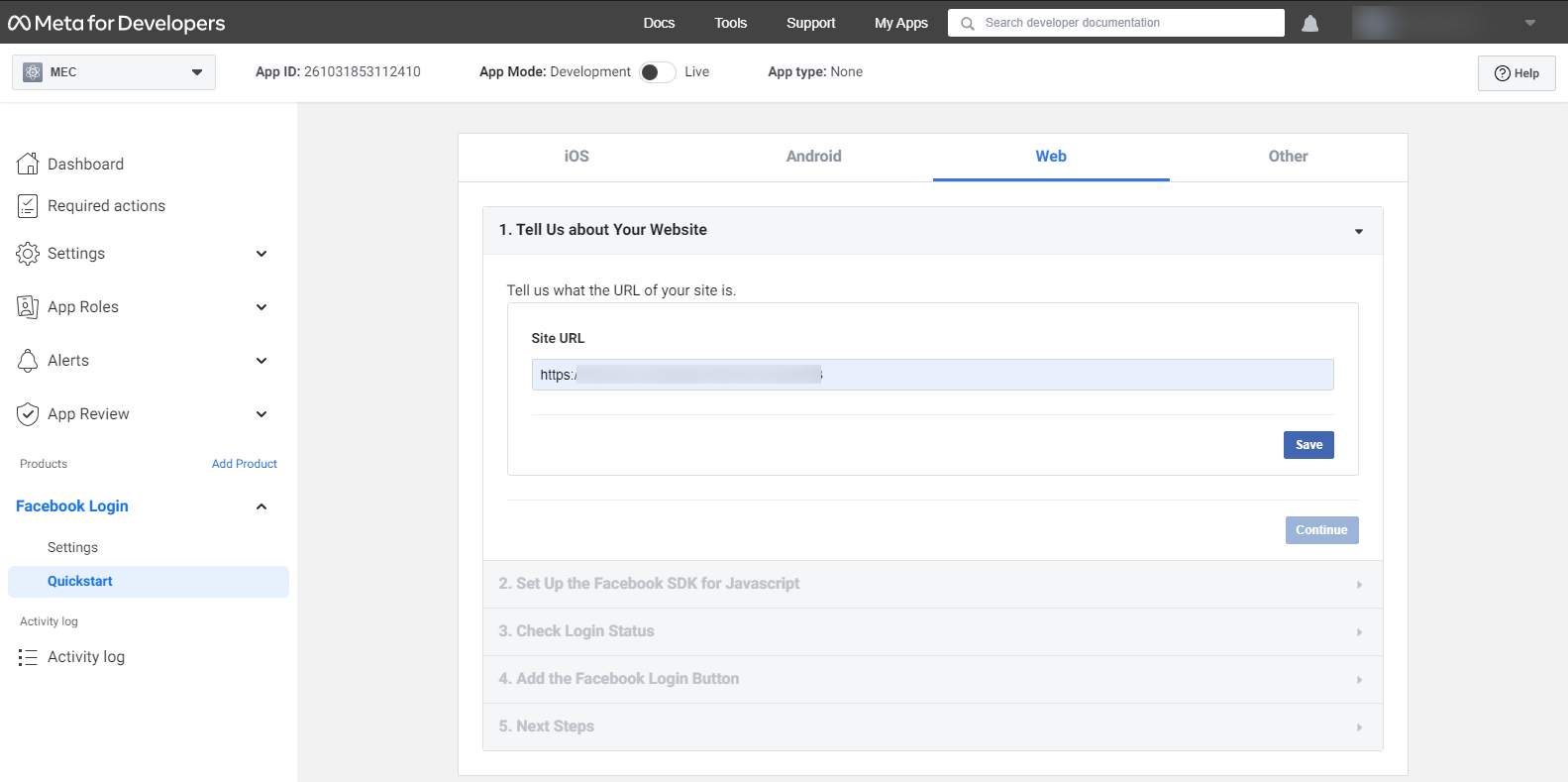The height and width of the screenshot is (782, 1568).
Task: Click the Add Product link
Action: click(x=245, y=464)
